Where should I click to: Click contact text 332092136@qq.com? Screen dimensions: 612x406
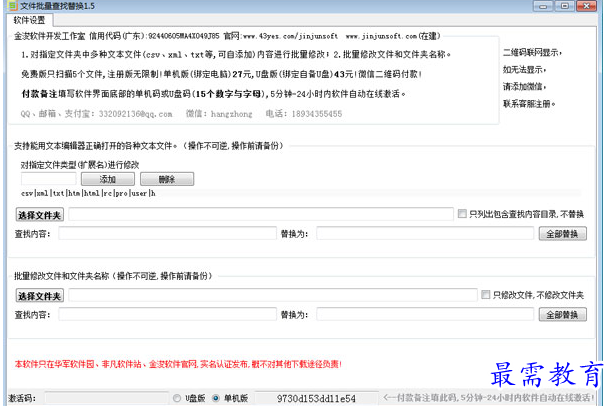pos(135,114)
